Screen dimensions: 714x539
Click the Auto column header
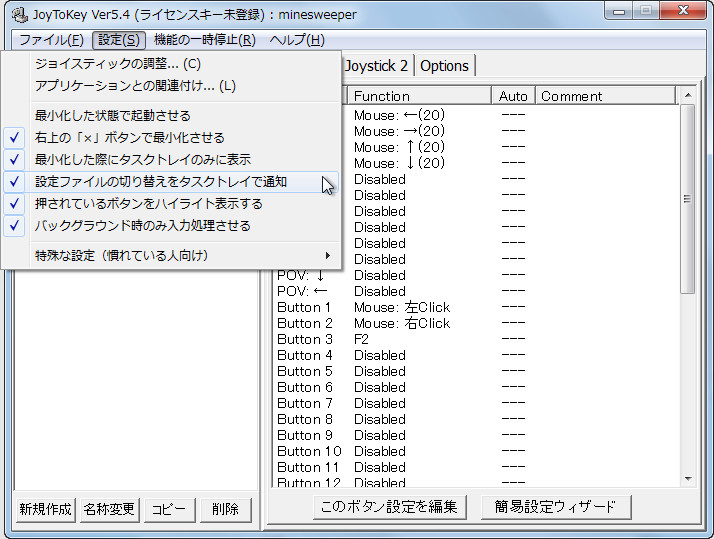(513, 96)
